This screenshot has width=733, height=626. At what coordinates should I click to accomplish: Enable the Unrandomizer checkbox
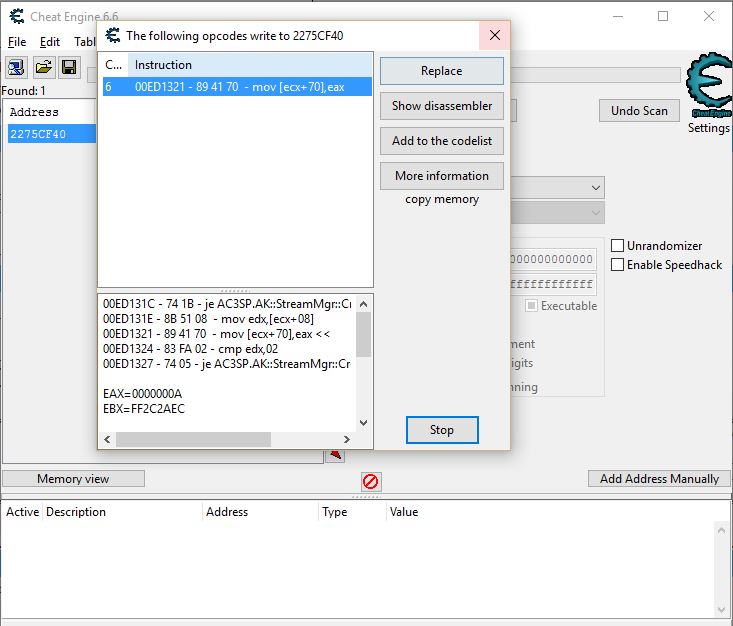(x=617, y=245)
